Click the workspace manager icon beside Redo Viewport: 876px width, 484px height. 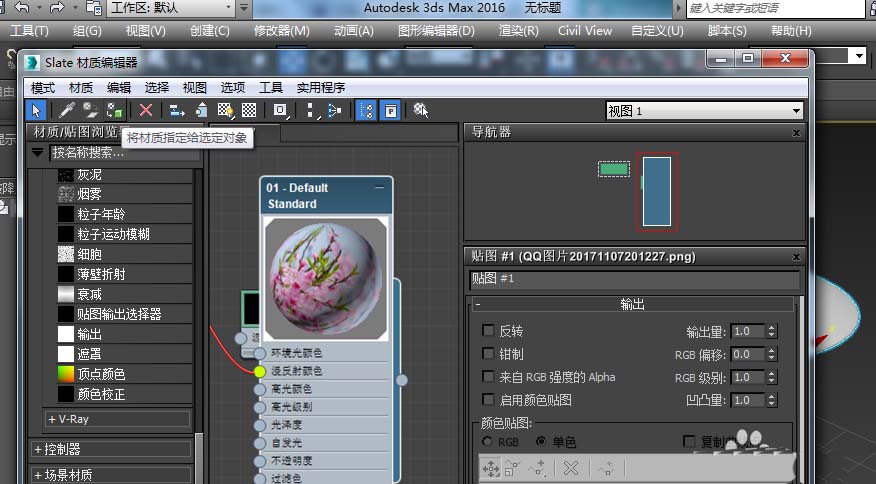pos(94,8)
